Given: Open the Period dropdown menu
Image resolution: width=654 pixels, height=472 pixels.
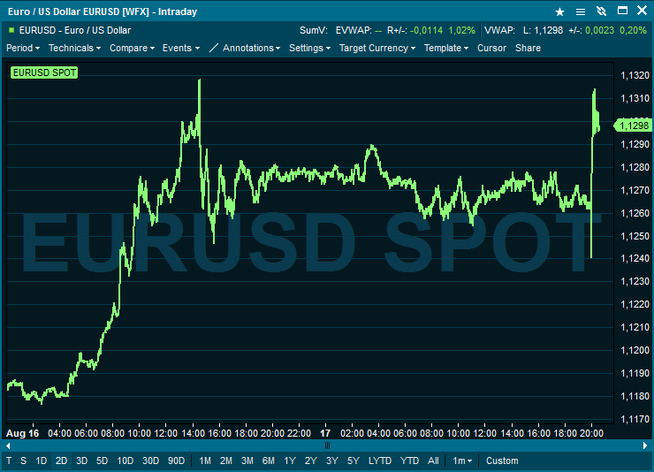Looking at the screenshot, I should tap(24, 48).
